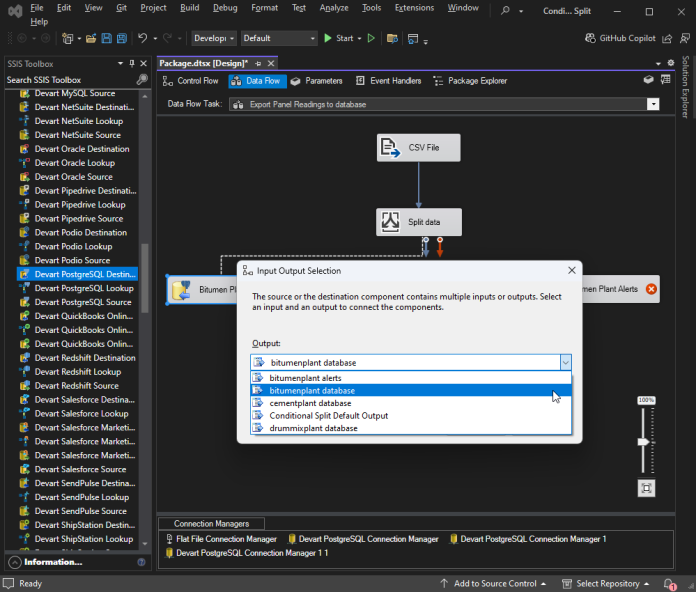The width and height of the screenshot is (696, 592).
Task: Switch to the Control Flow tab
Action: [190, 81]
